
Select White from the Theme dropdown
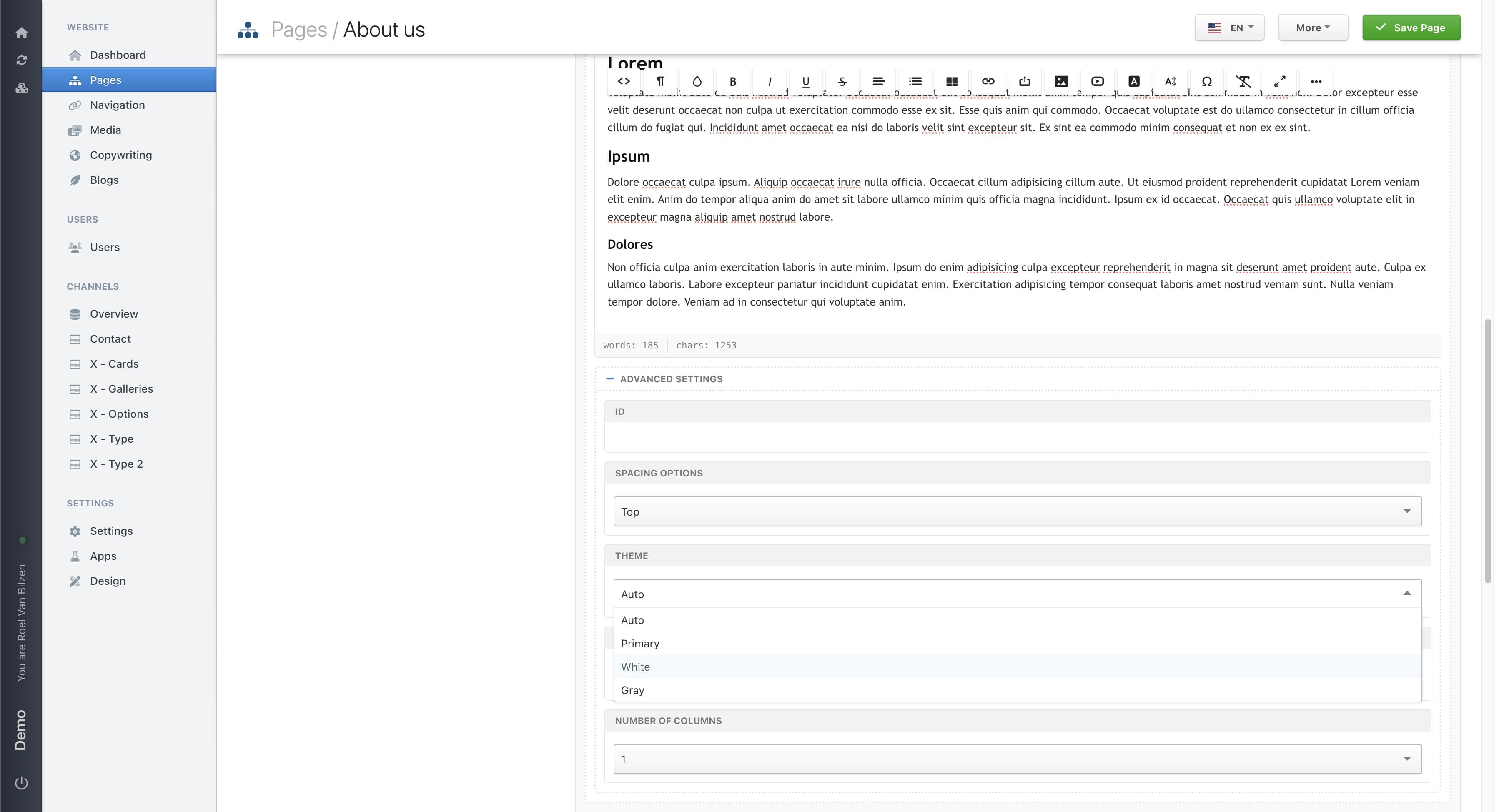(x=635, y=667)
